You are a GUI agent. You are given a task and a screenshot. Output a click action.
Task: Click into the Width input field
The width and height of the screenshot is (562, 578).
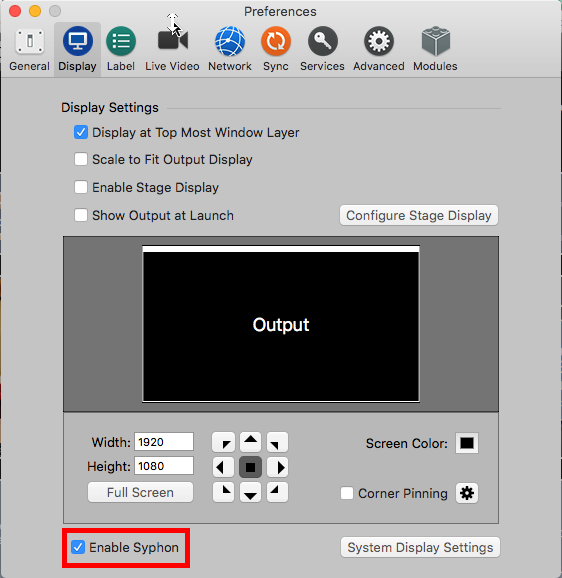click(x=164, y=442)
